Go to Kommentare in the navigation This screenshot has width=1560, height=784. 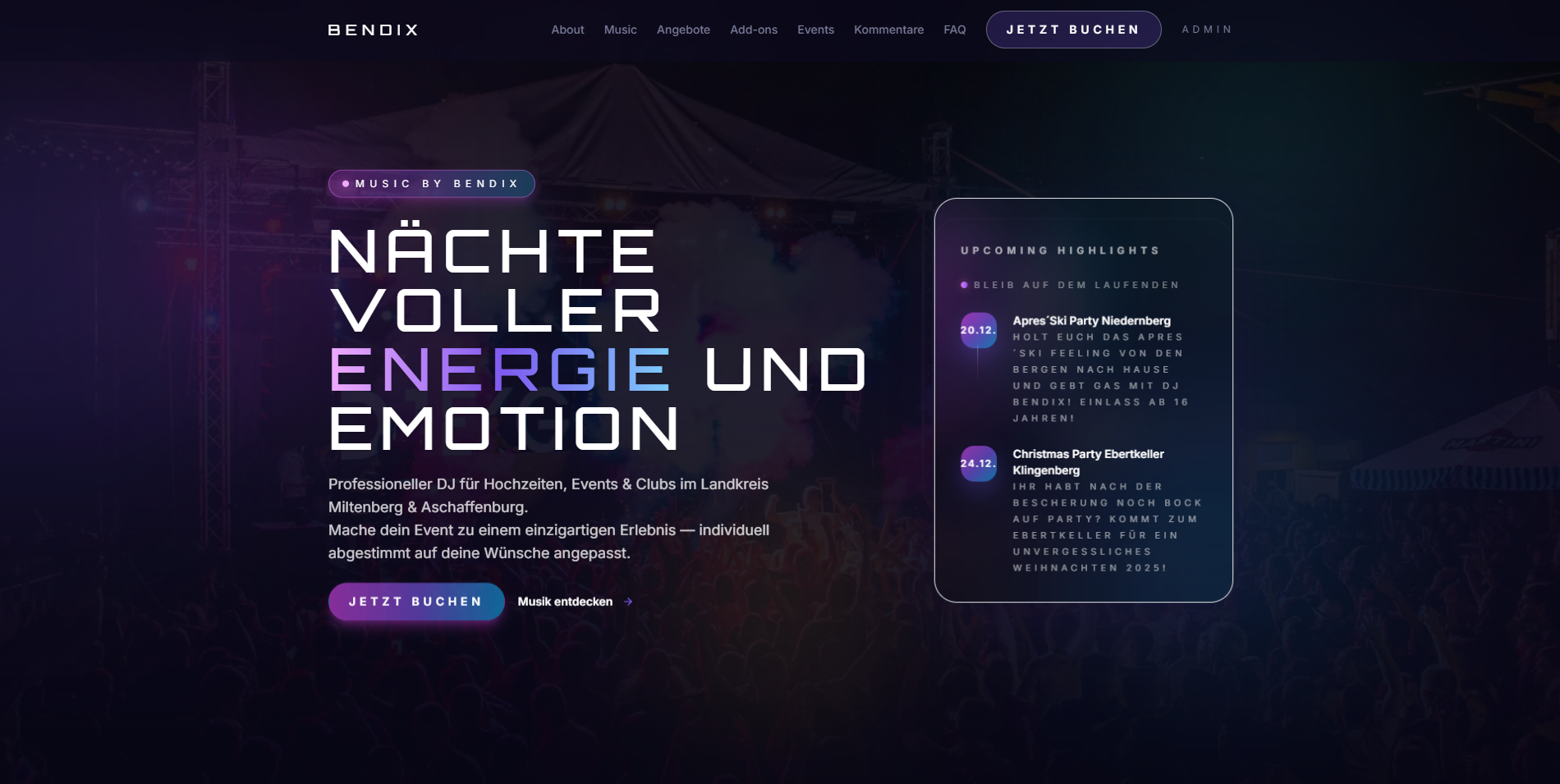pos(888,30)
